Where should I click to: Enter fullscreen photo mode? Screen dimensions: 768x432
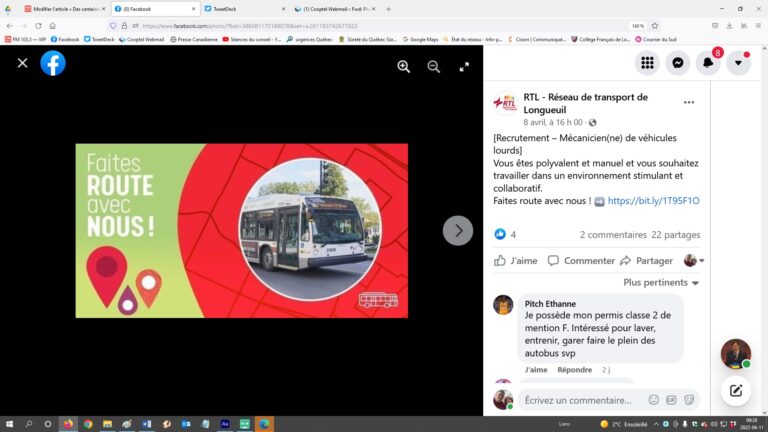click(464, 66)
